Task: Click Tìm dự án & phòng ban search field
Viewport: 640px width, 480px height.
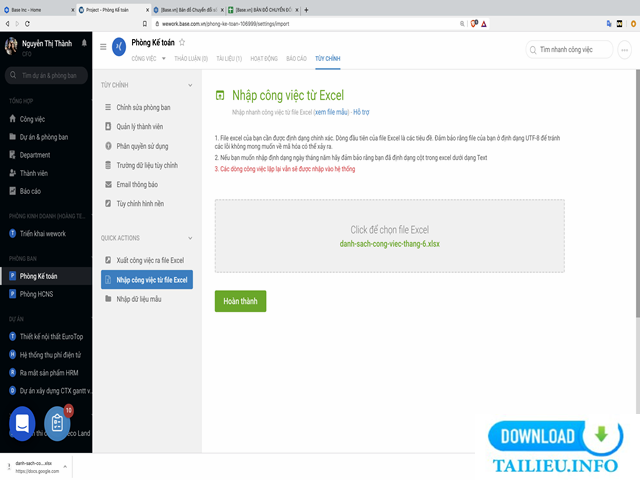Action: (46, 76)
